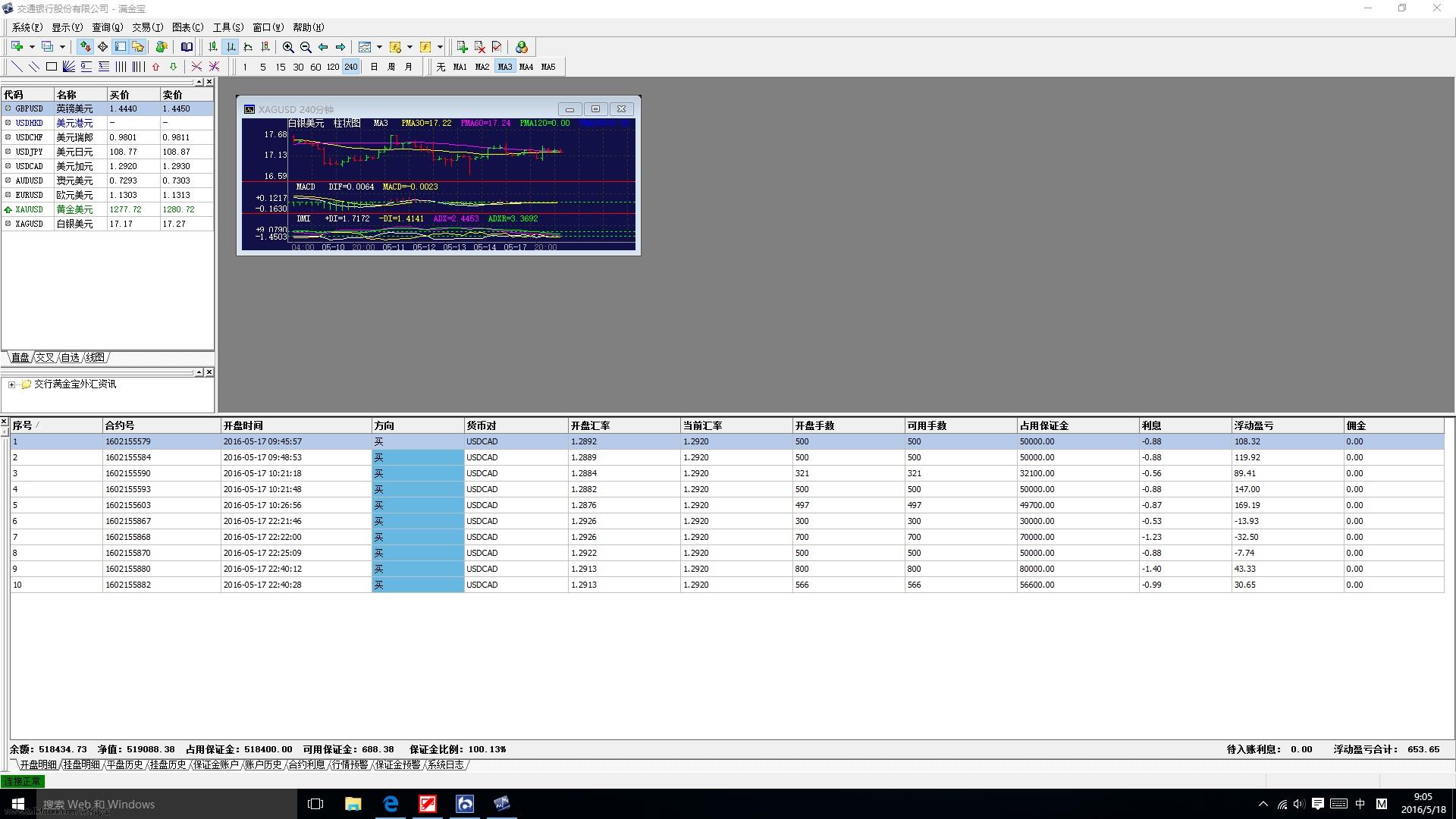
Task: Click the red-green bar chart type icon
Action: [x=265, y=47]
